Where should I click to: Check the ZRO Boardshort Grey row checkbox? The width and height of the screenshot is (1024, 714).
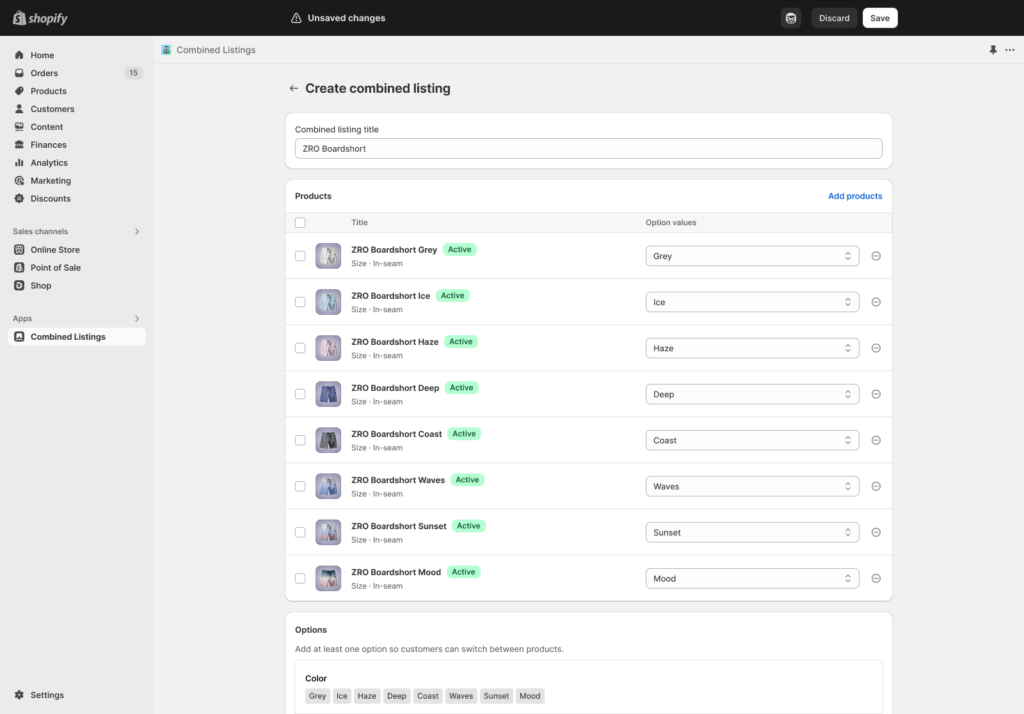[x=300, y=256]
